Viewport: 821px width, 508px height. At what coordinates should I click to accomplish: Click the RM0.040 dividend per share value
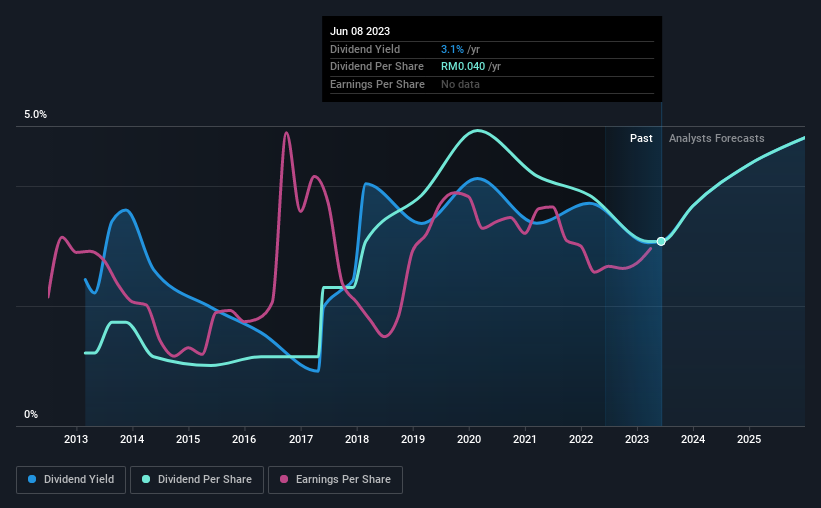tap(463, 67)
